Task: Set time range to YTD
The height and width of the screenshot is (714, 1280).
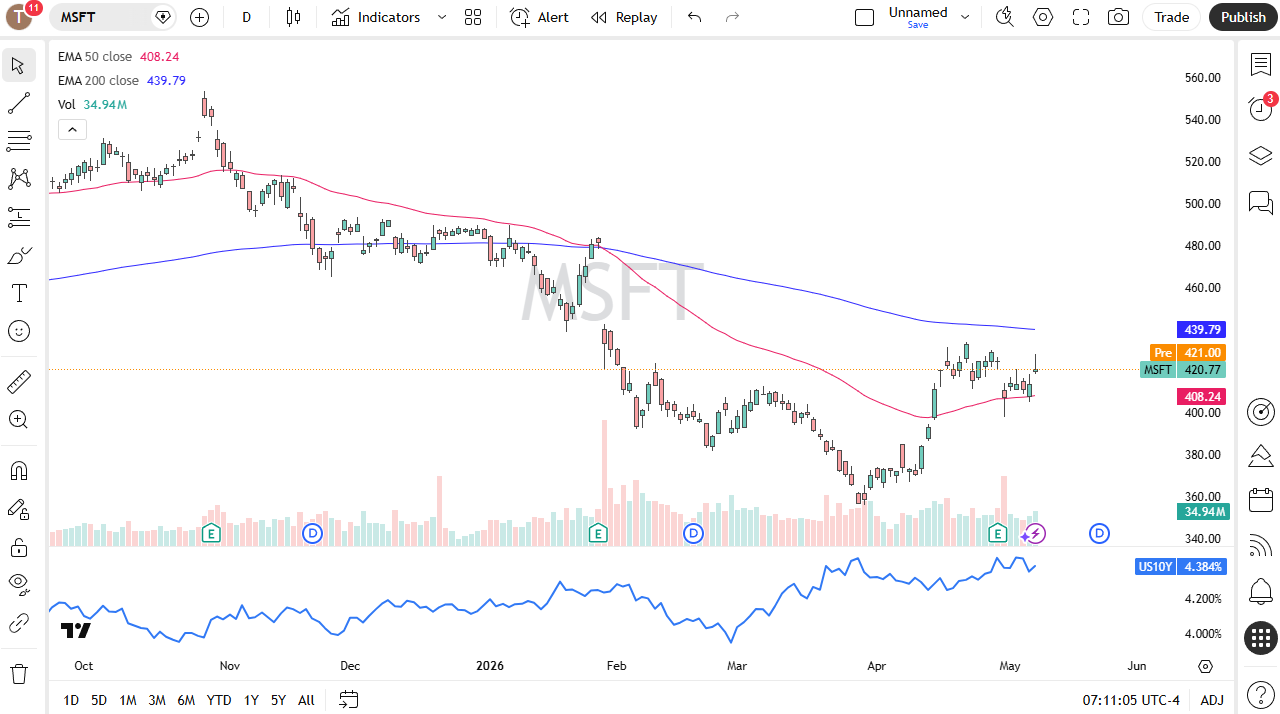Action: [219, 700]
